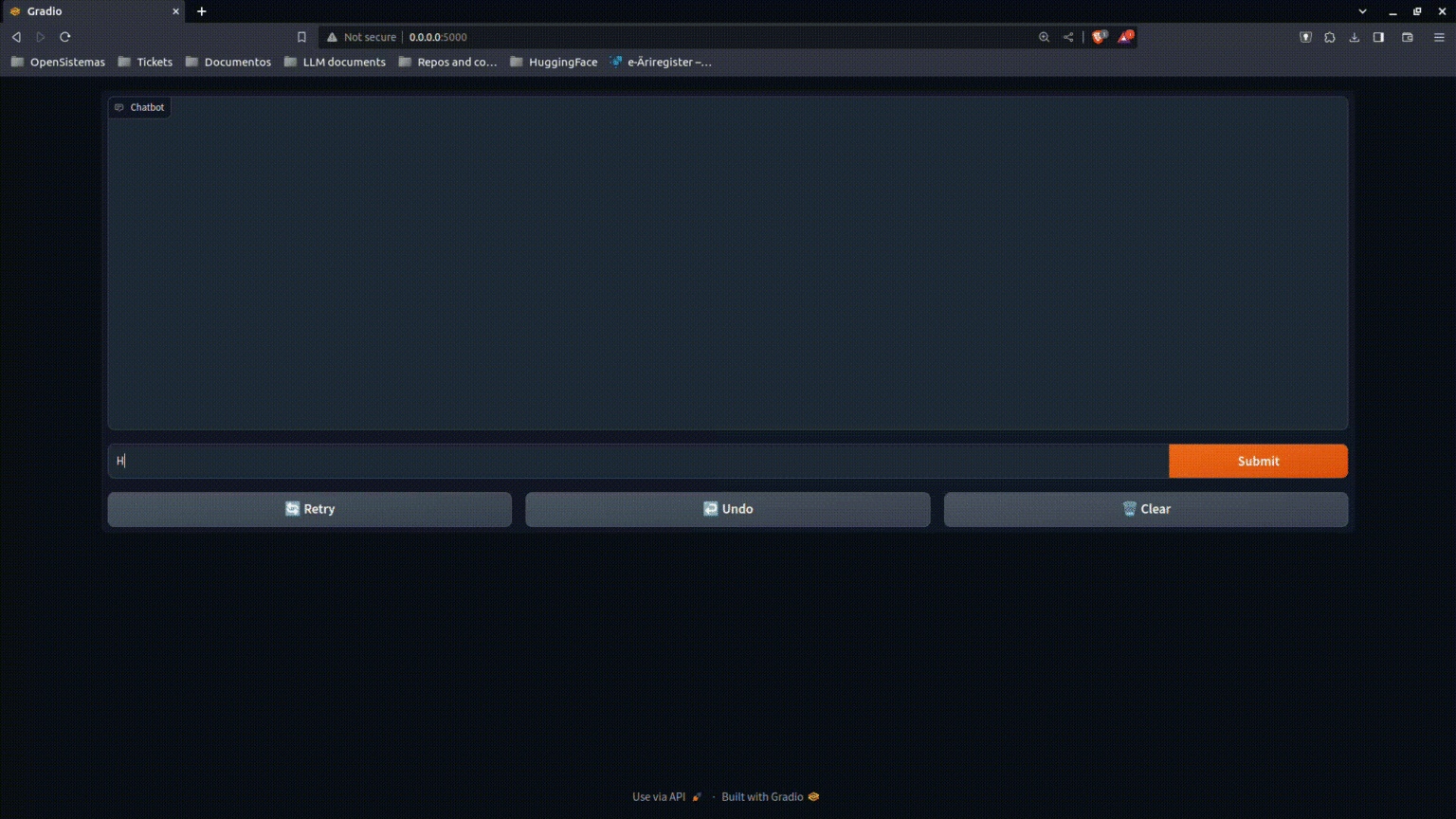Focus the chat message text input
Viewport: 1456px width, 819px height.
(x=637, y=461)
